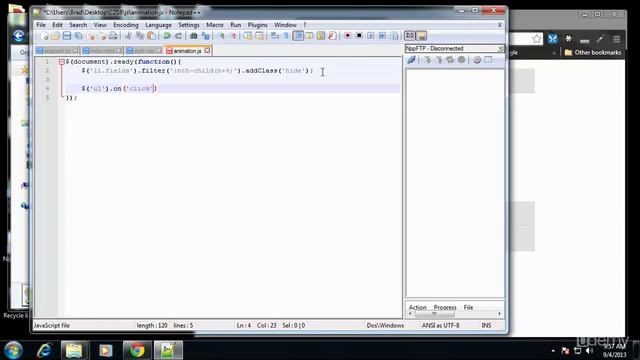Click the Save All toolbar icon

coord(78,36)
